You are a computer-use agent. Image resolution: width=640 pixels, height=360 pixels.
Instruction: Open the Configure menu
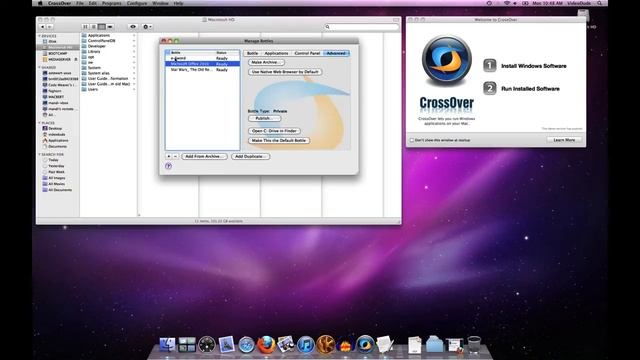pos(137,3)
